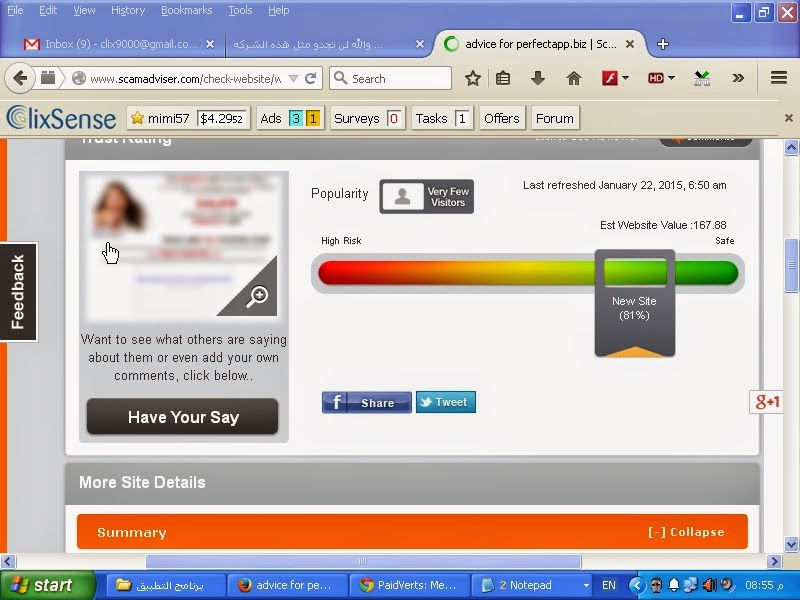Switch to the PaidVerts Chrome taskbar window
Viewport: 800px width, 600px height.
click(408, 585)
